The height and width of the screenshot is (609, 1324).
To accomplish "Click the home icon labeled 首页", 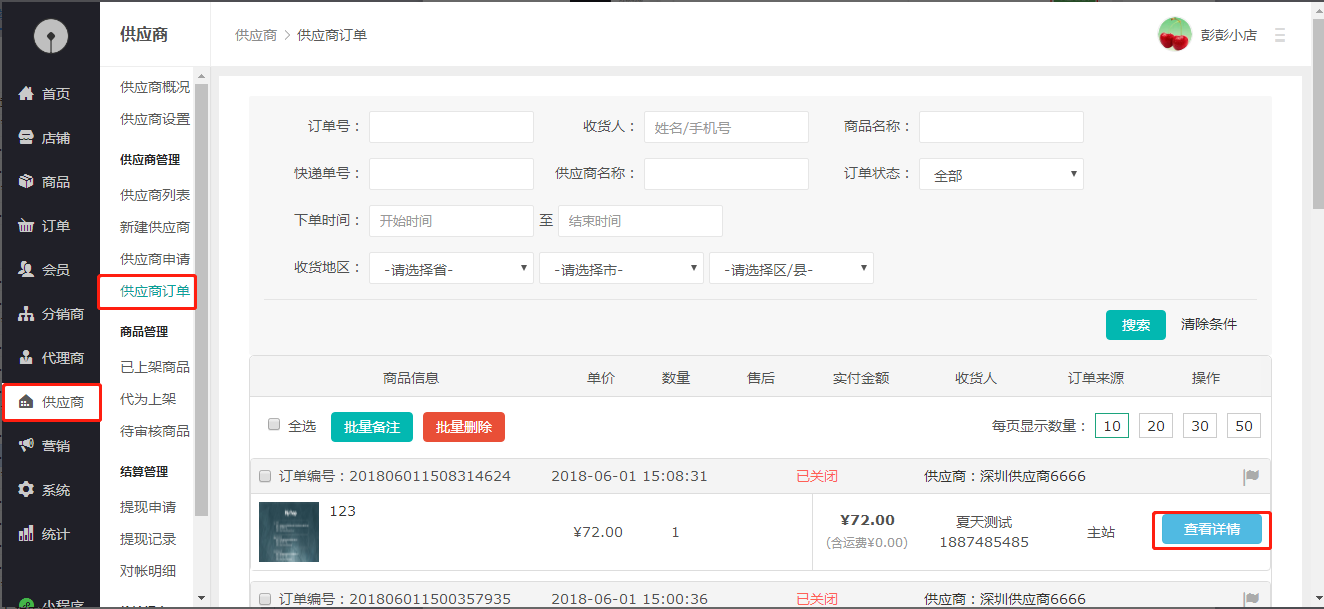I will [27, 94].
